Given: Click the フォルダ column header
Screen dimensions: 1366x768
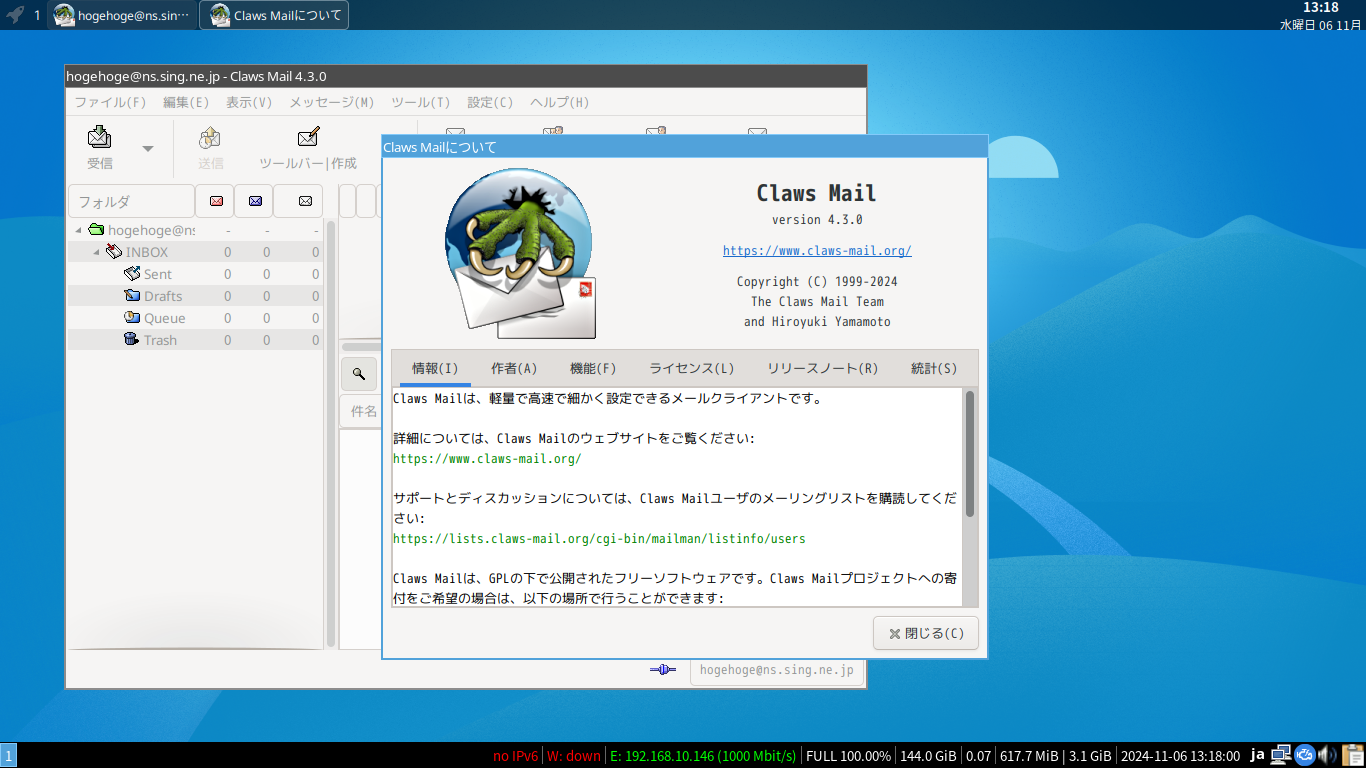Looking at the screenshot, I should [131, 201].
